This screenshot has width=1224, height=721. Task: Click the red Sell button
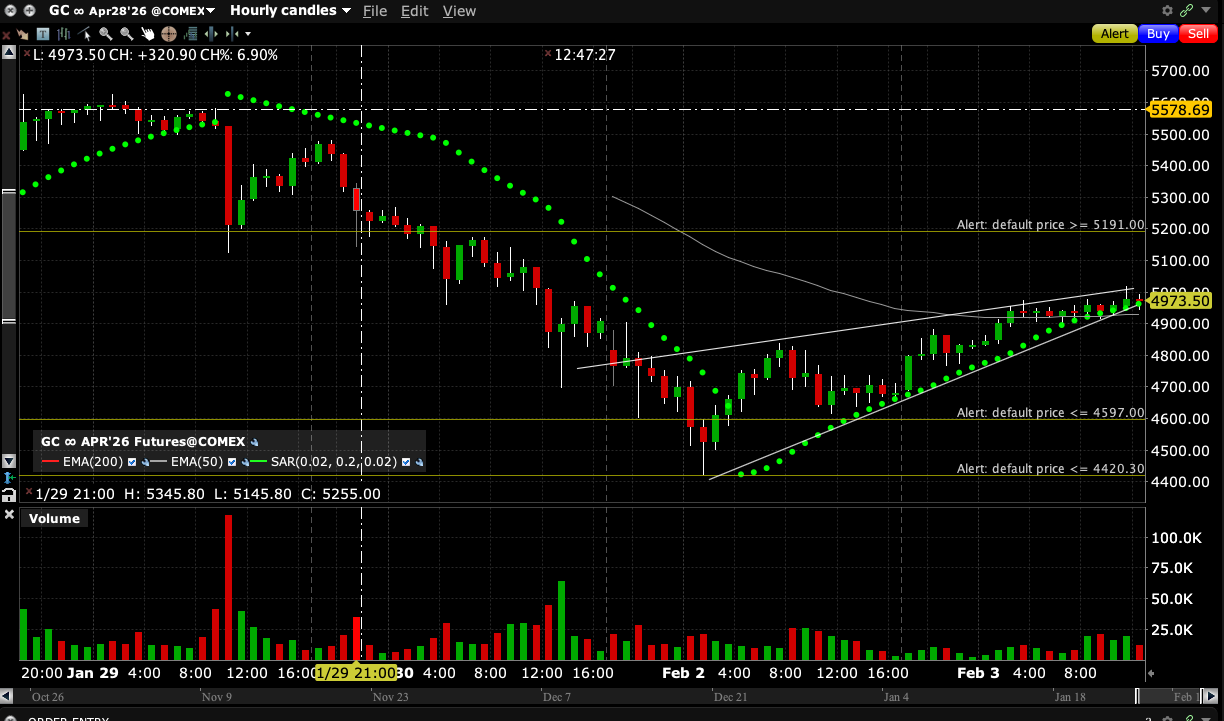(x=1196, y=34)
